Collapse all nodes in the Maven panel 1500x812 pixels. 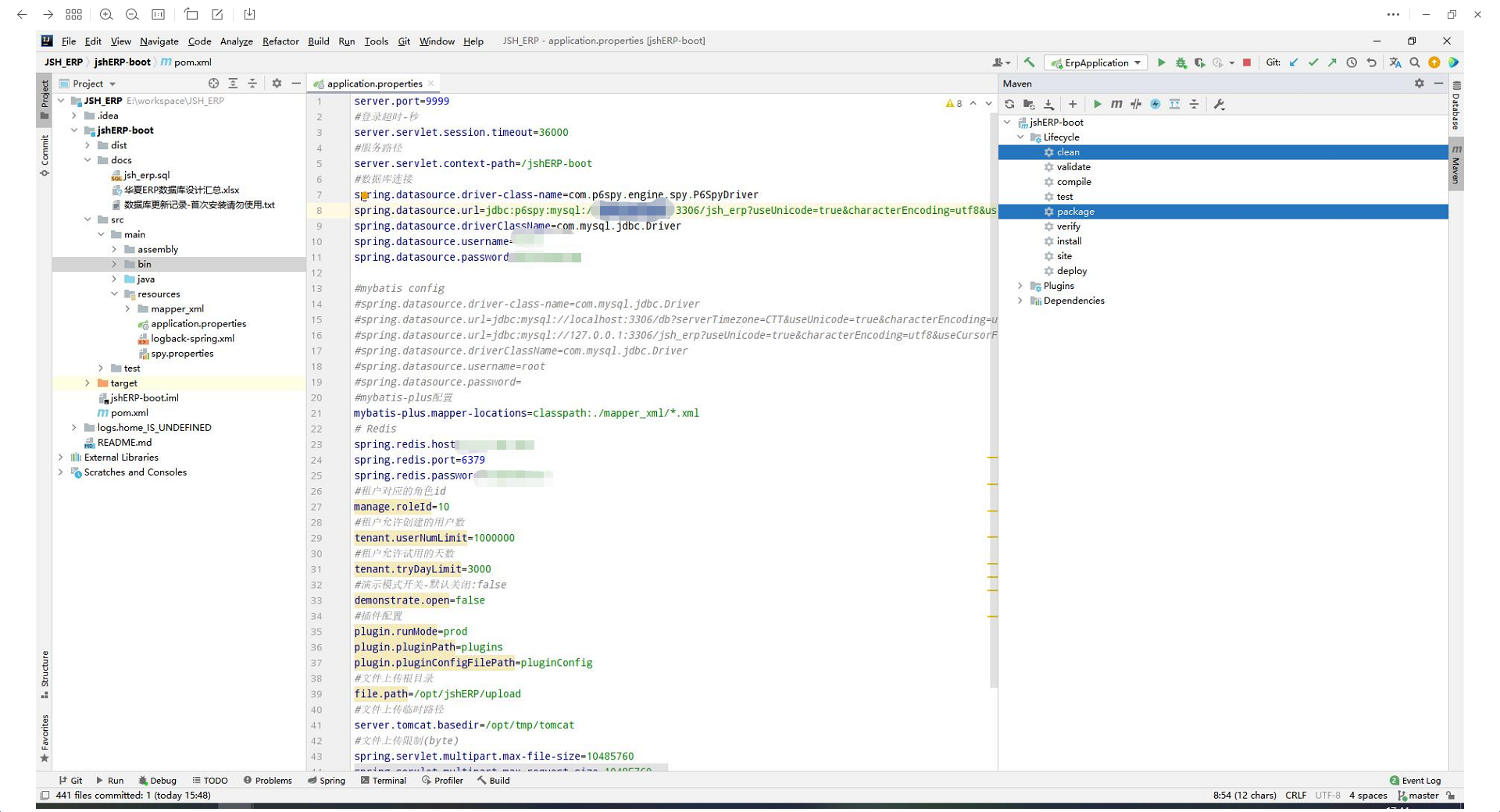[1194, 104]
